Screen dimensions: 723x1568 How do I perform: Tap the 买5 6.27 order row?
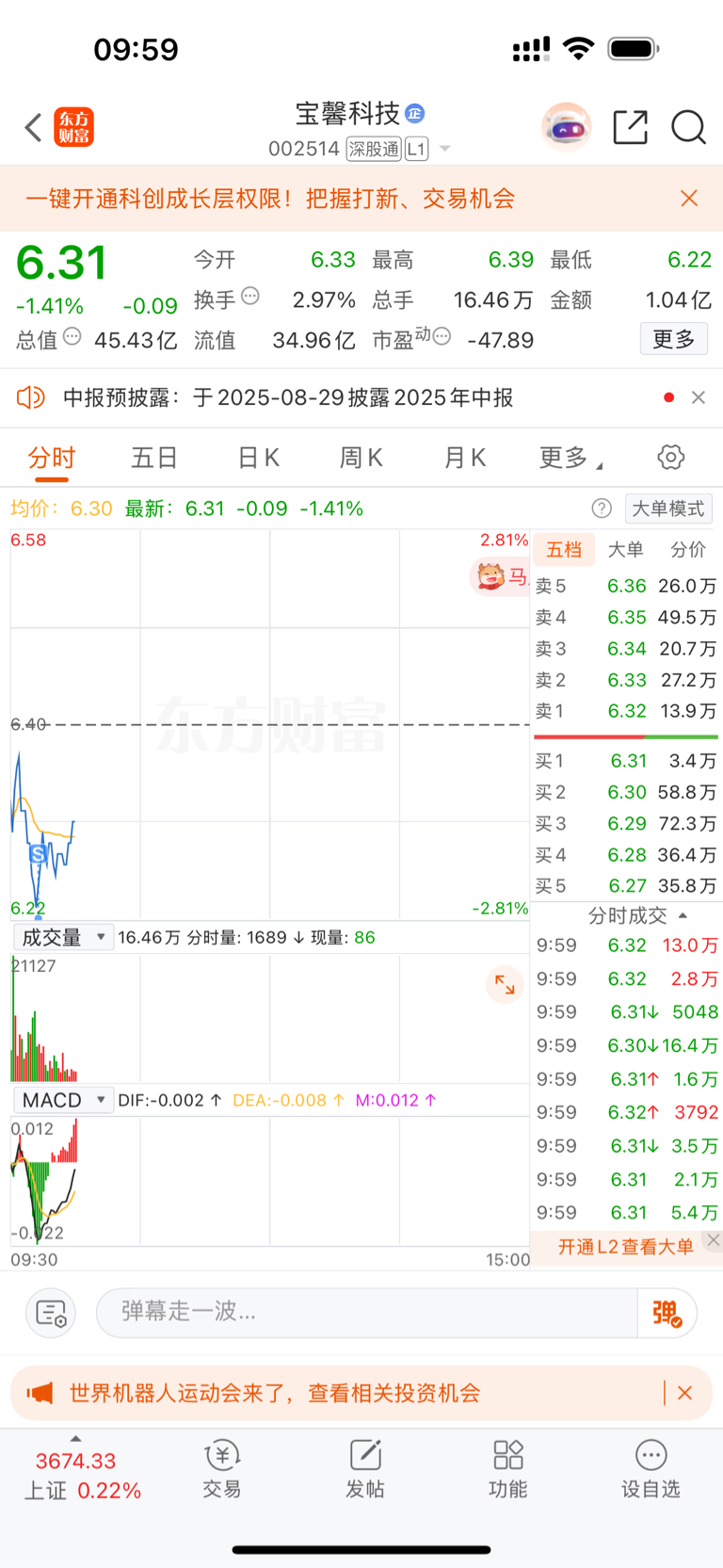(626, 886)
